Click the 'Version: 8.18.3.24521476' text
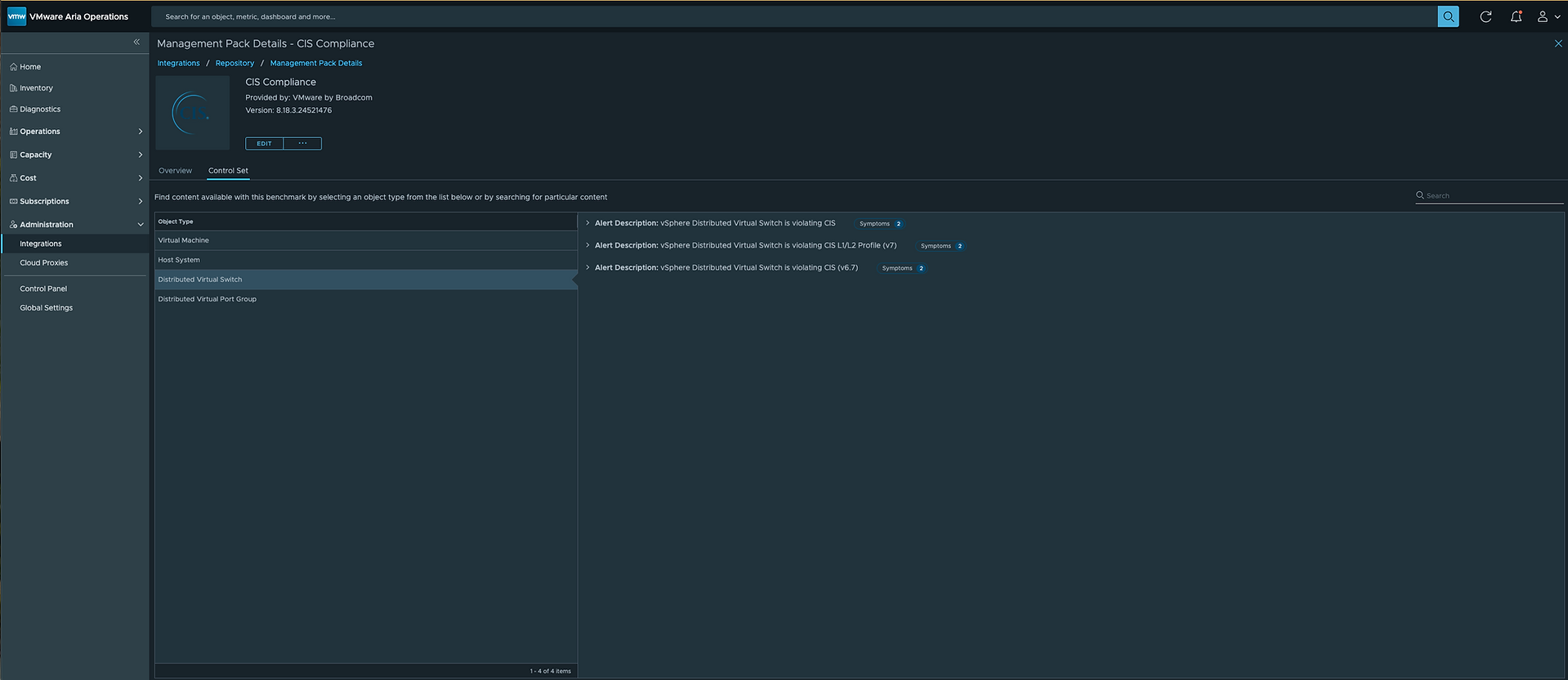The width and height of the screenshot is (1568, 680). [x=288, y=110]
